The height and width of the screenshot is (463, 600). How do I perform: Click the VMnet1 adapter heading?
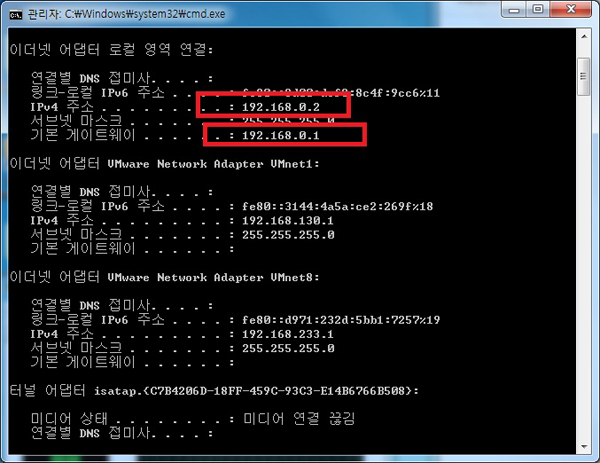165,164
